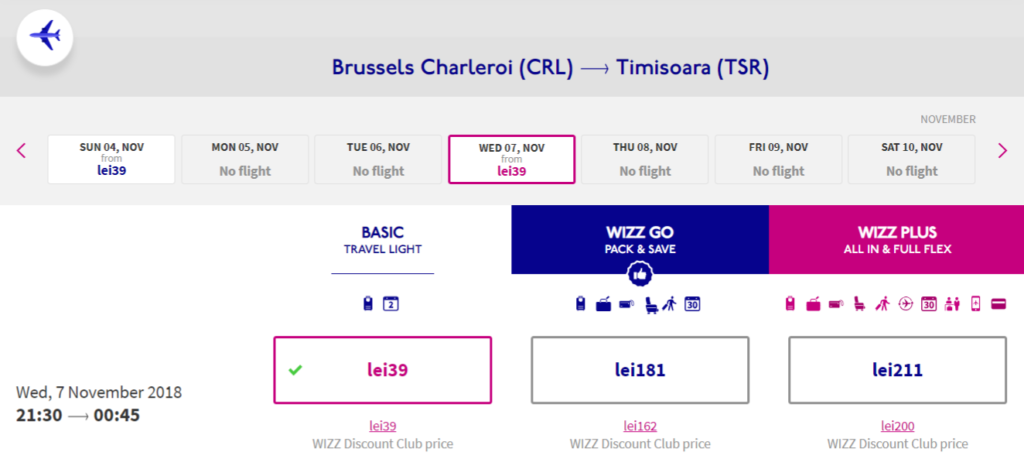Image resolution: width=1024 pixels, height=476 pixels.
Task: Click WIZZ GO seat selection icon
Action: pos(651,304)
